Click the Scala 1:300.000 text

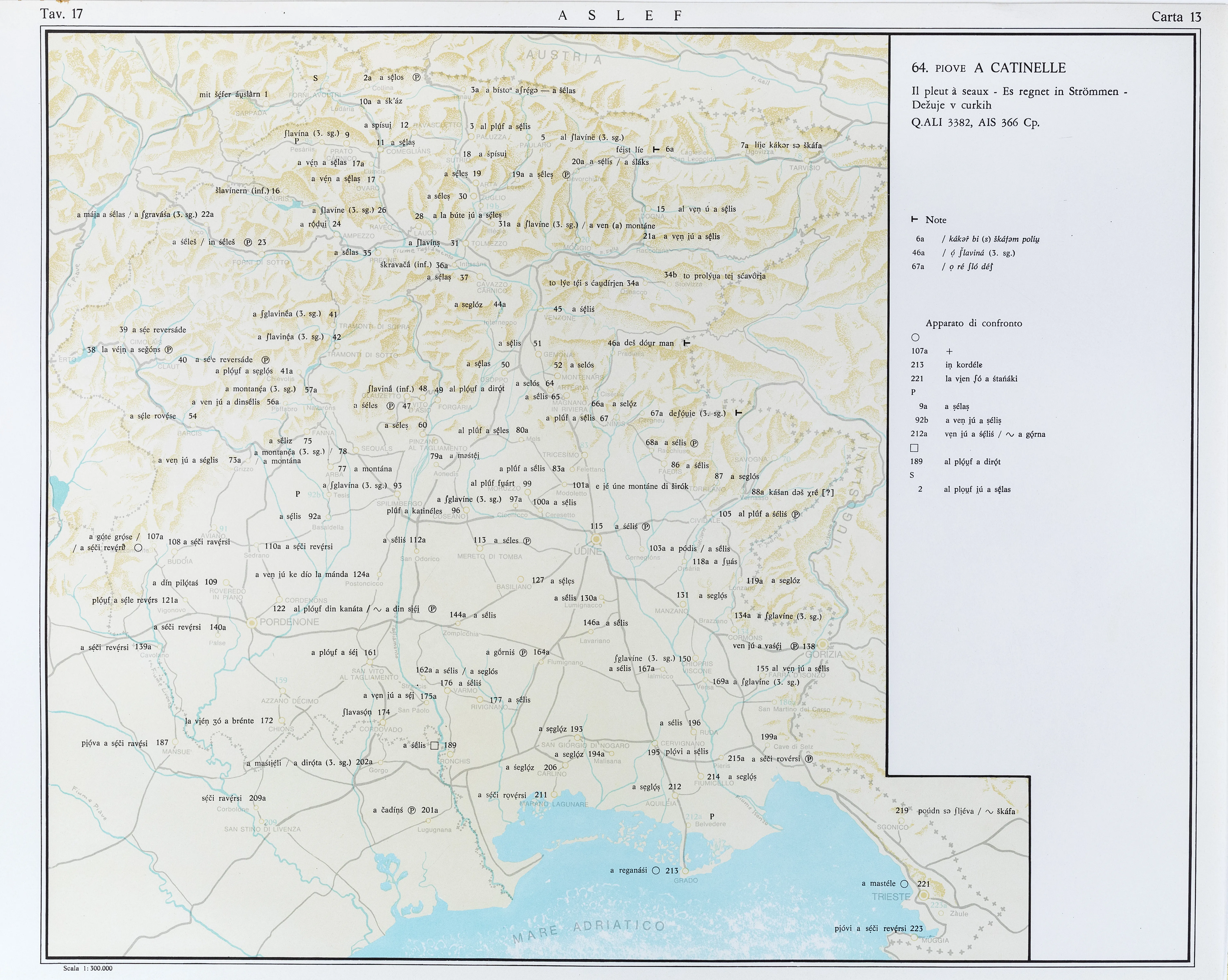(x=88, y=968)
